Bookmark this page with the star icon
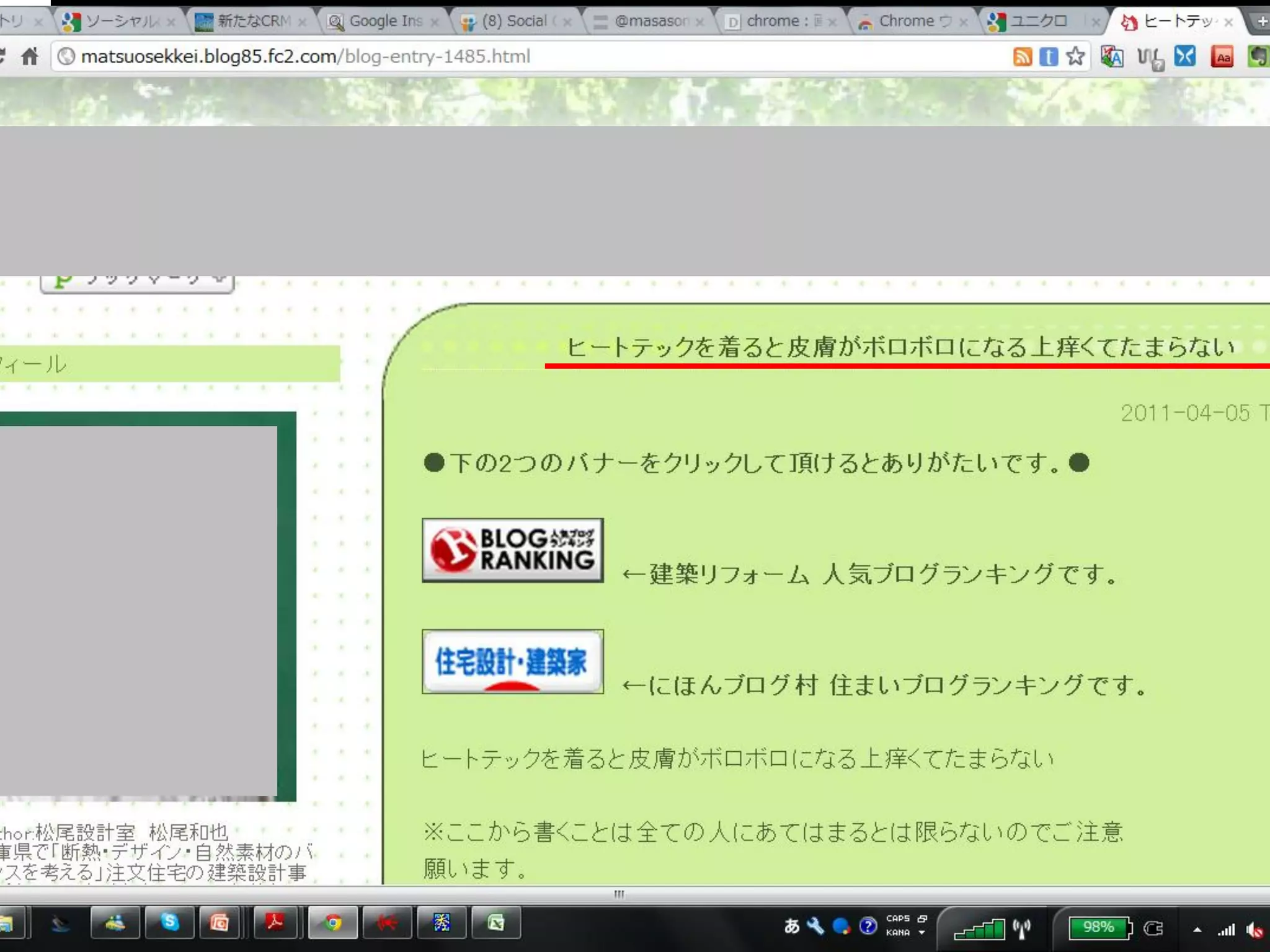The height and width of the screenshot is (952, 1270). point(1076,56)
